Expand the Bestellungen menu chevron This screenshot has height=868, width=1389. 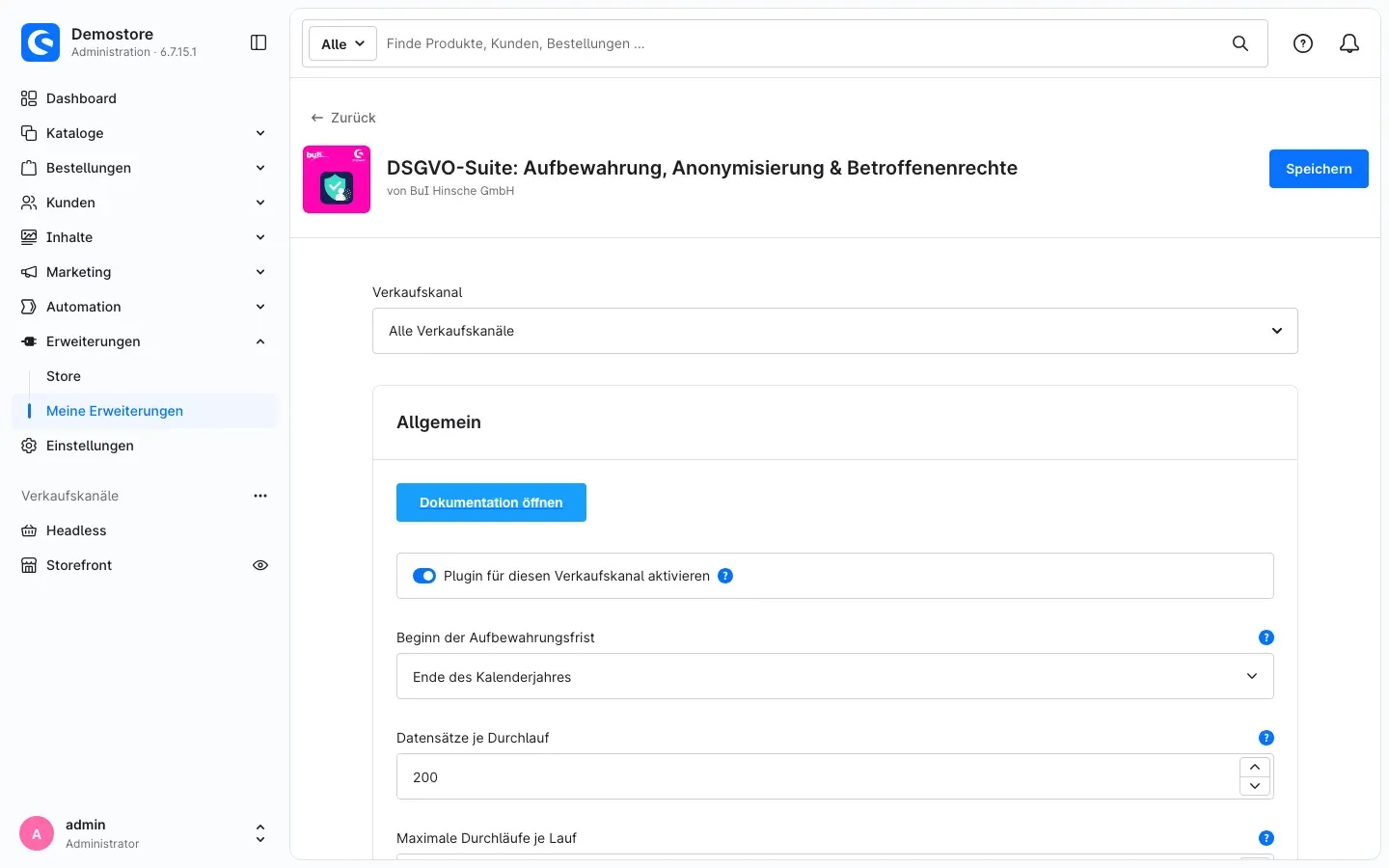260,168
